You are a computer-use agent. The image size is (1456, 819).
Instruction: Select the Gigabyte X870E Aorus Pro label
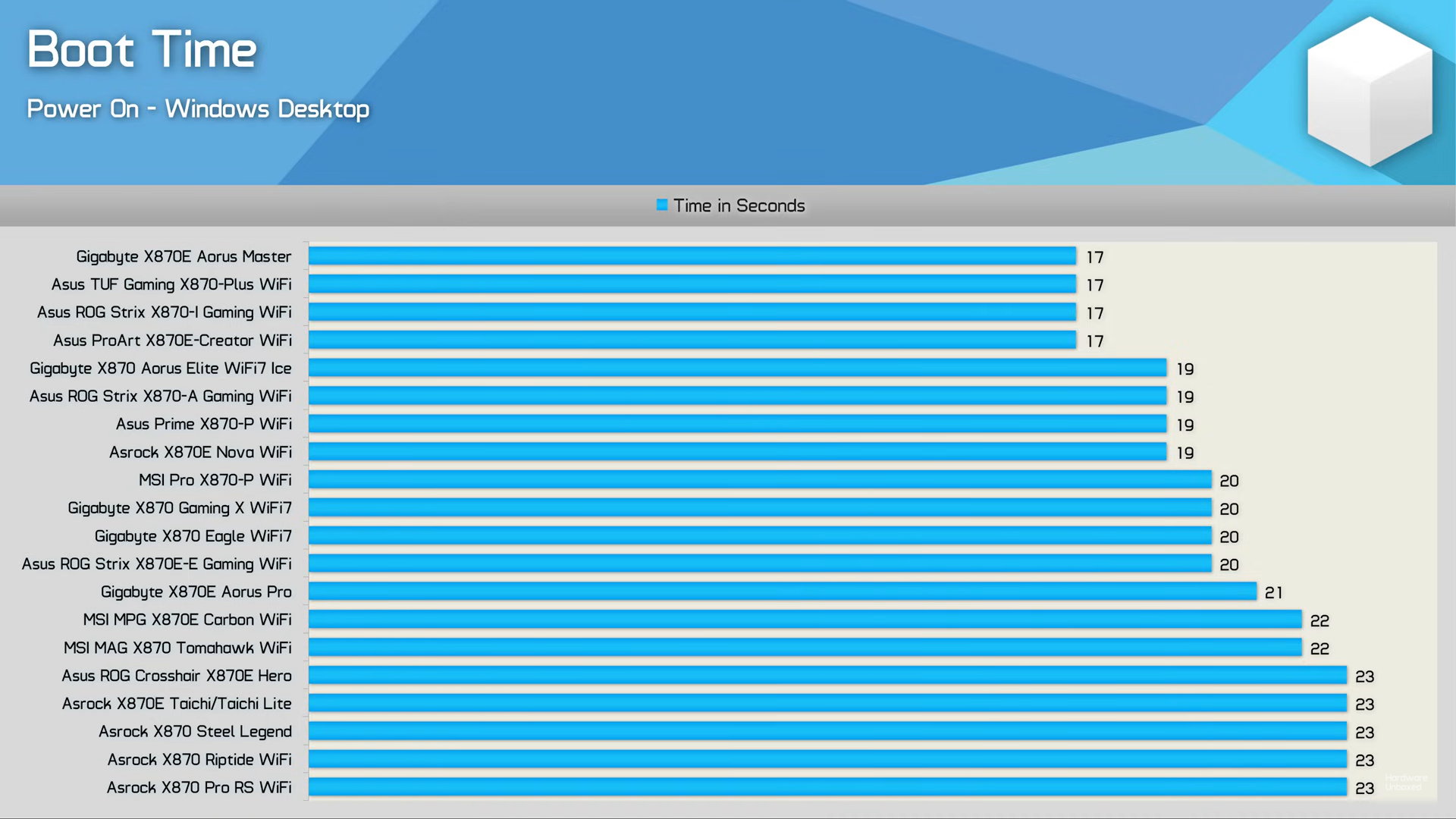196,592
